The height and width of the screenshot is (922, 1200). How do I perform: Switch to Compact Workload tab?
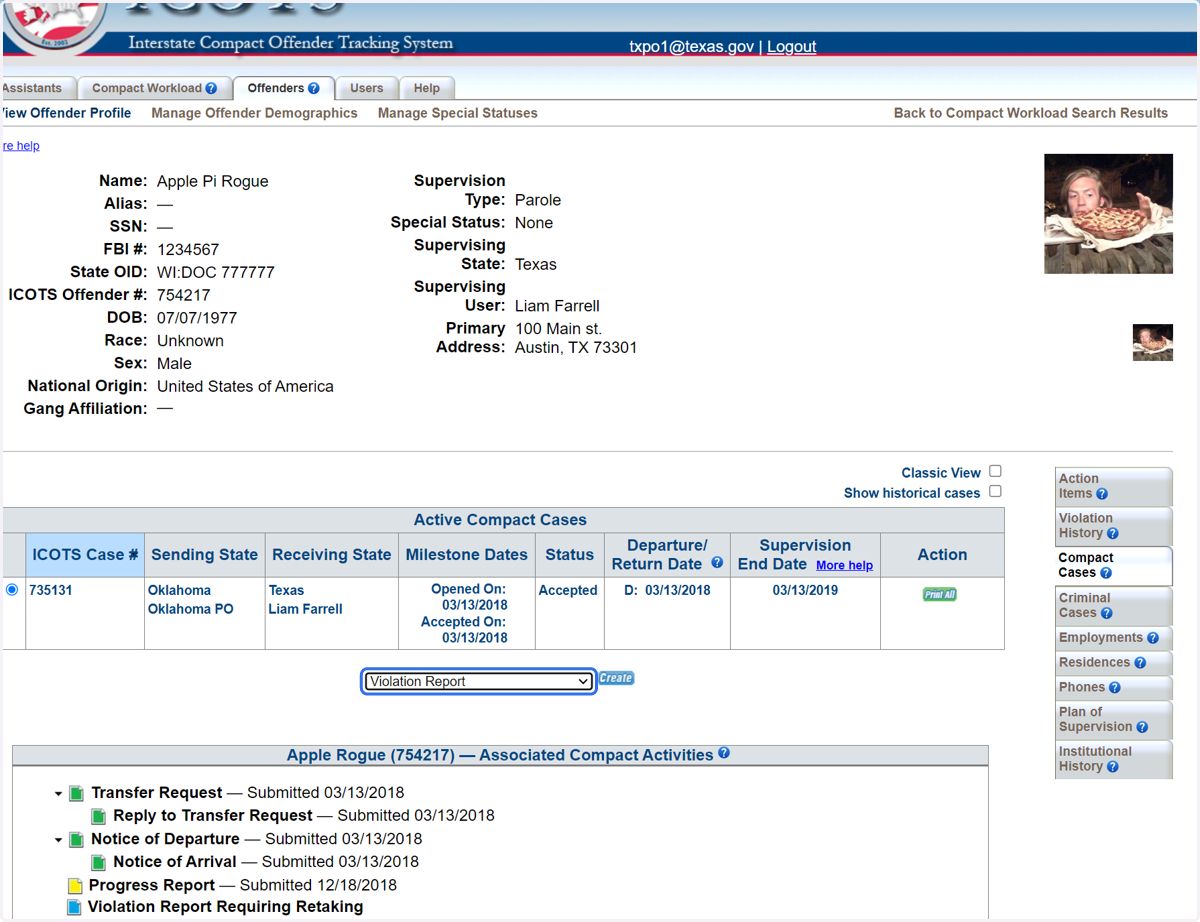[x=154, y=88]
